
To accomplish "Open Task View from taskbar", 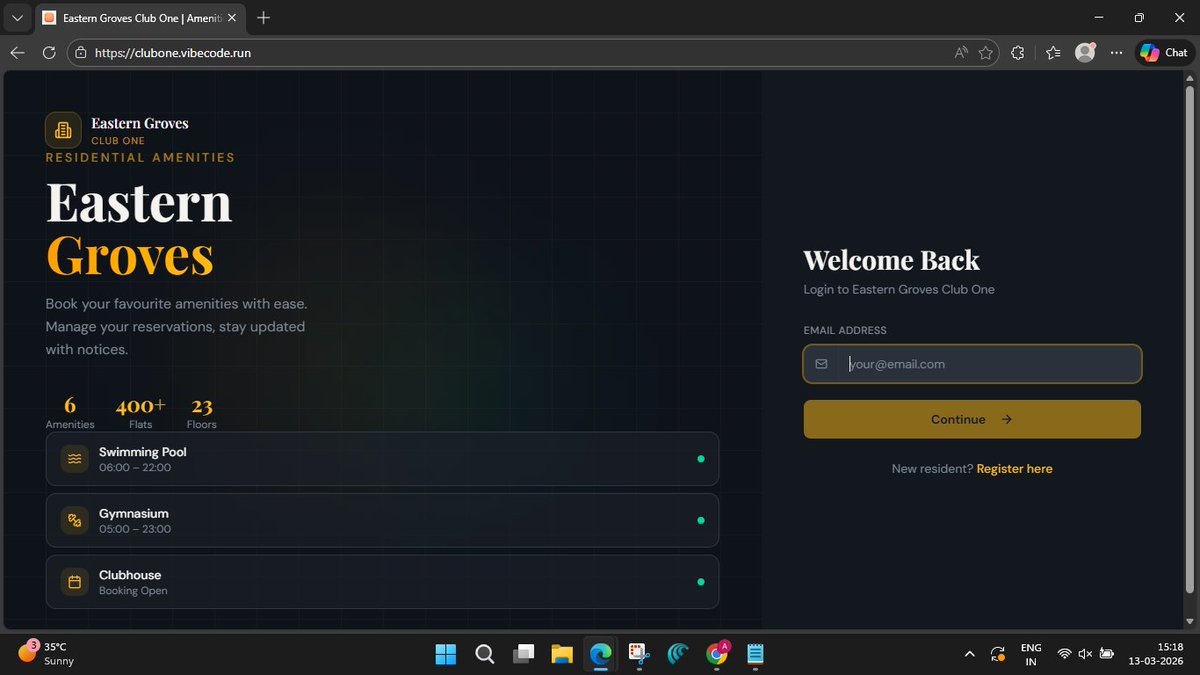I will [x=523, y=654].
